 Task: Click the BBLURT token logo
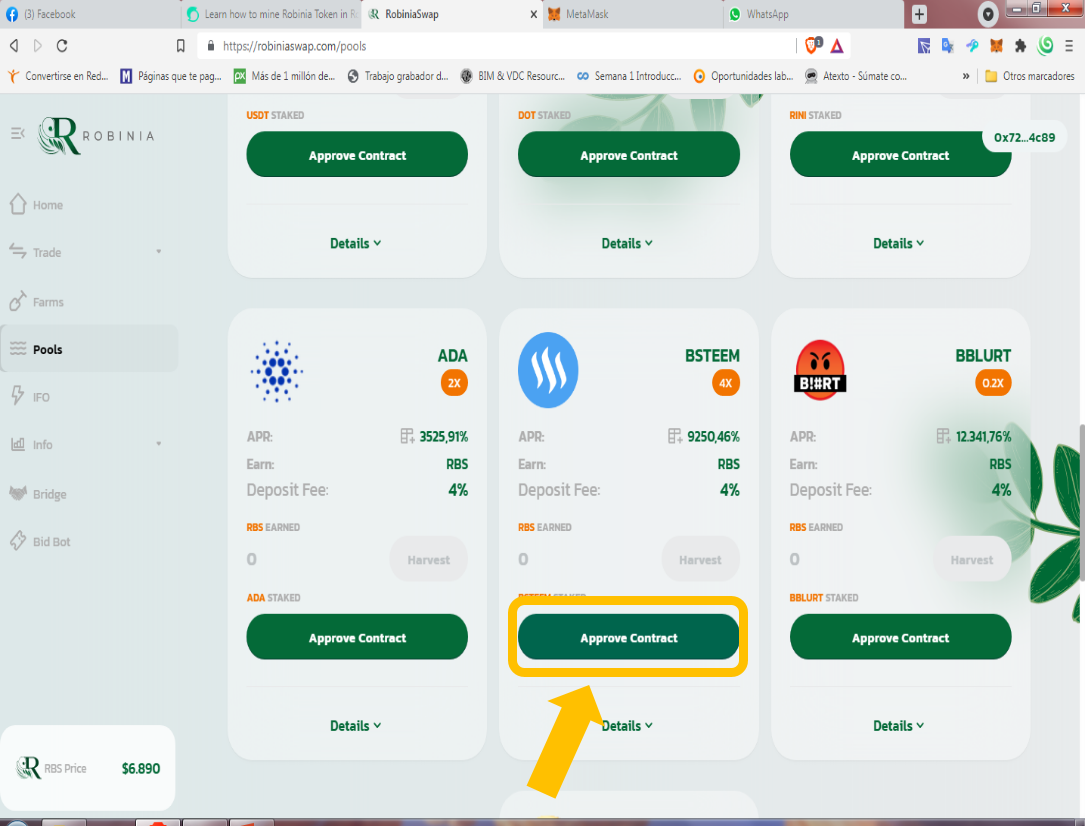pos(820,370)
